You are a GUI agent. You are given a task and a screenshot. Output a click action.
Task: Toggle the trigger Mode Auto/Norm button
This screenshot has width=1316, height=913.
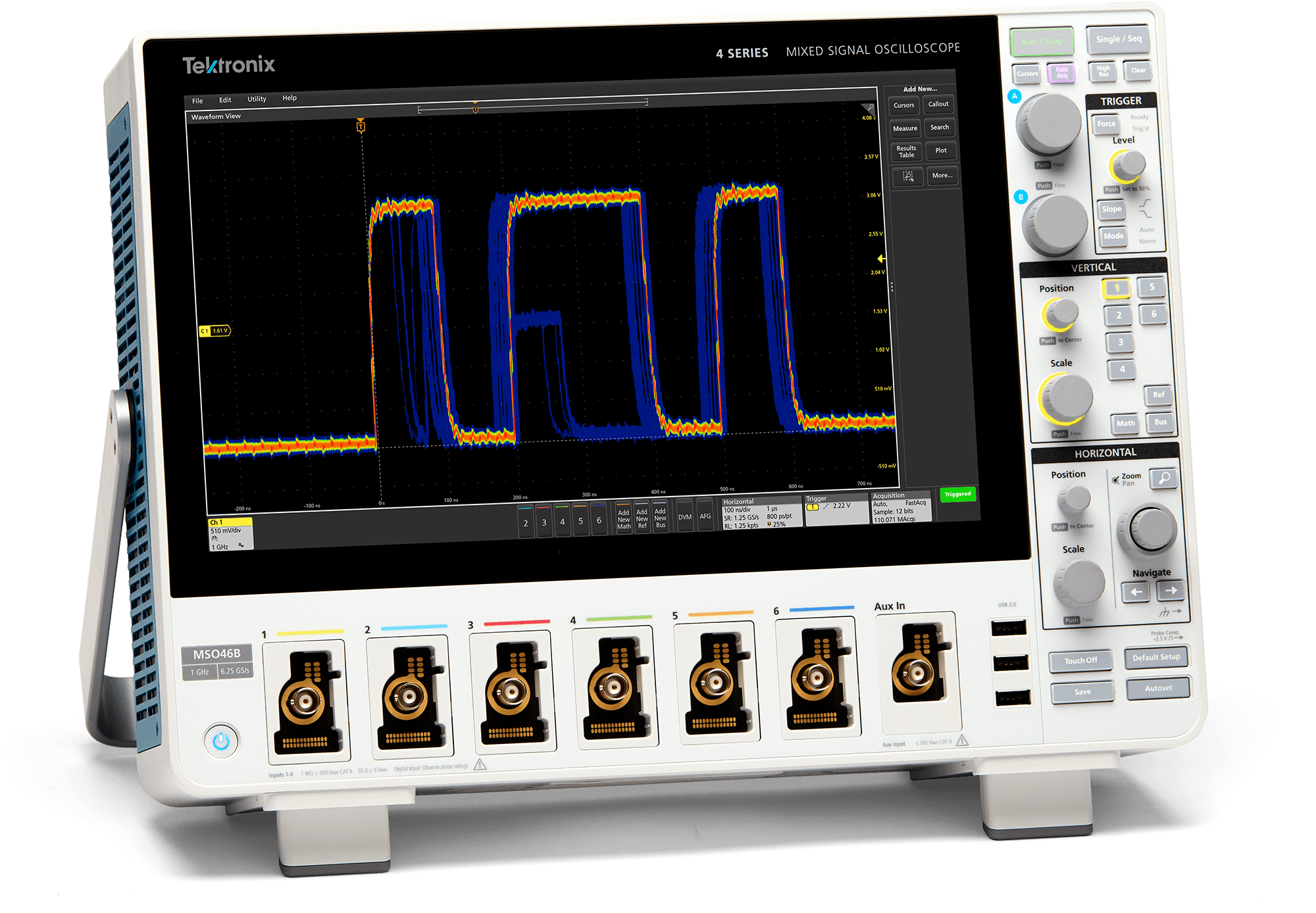(1113, 236)
